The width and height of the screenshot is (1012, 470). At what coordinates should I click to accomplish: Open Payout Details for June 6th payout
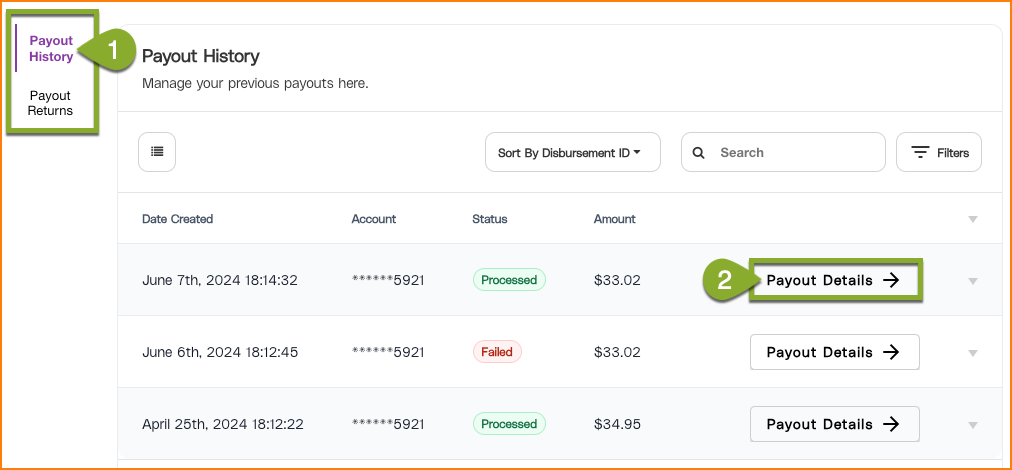[x=834, y=352]
